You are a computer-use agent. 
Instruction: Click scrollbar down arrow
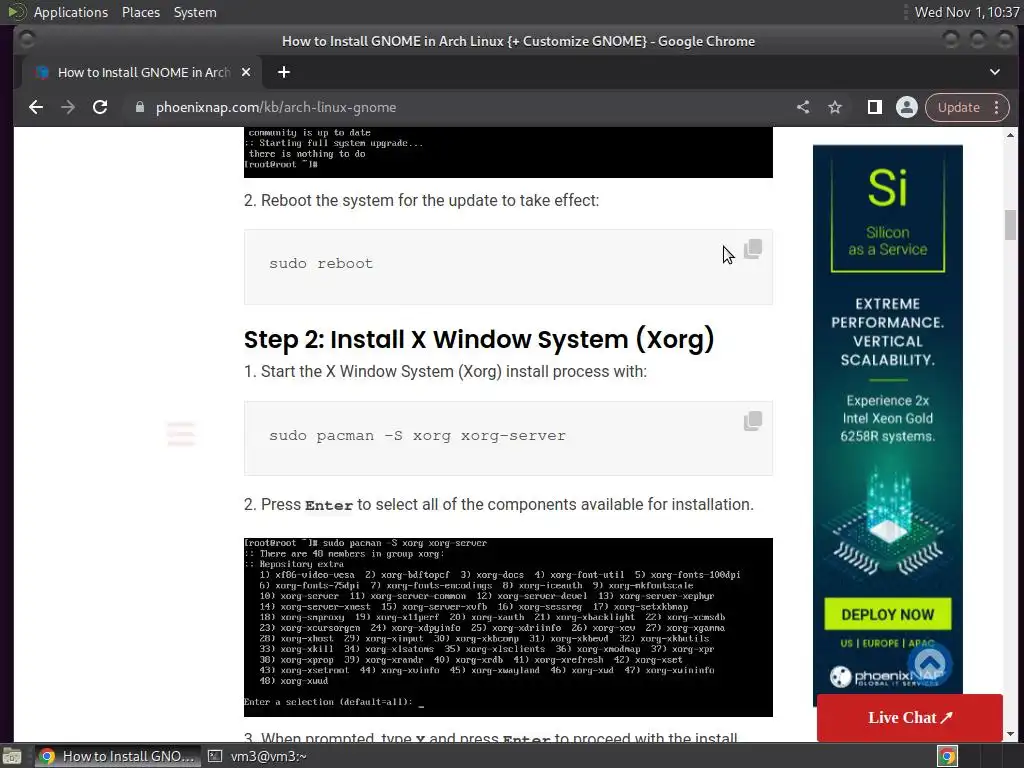[x=1010, y=734]
